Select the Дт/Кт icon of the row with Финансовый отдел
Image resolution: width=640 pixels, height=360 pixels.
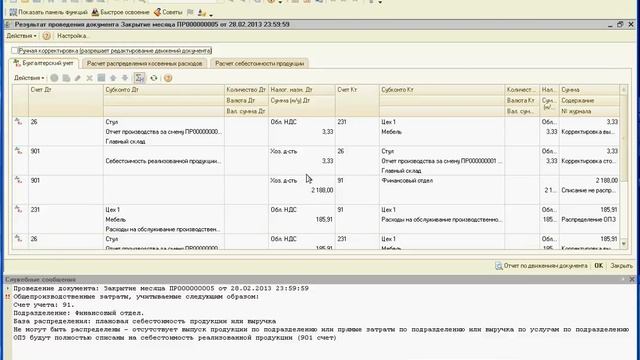click(x=18, y=180)
